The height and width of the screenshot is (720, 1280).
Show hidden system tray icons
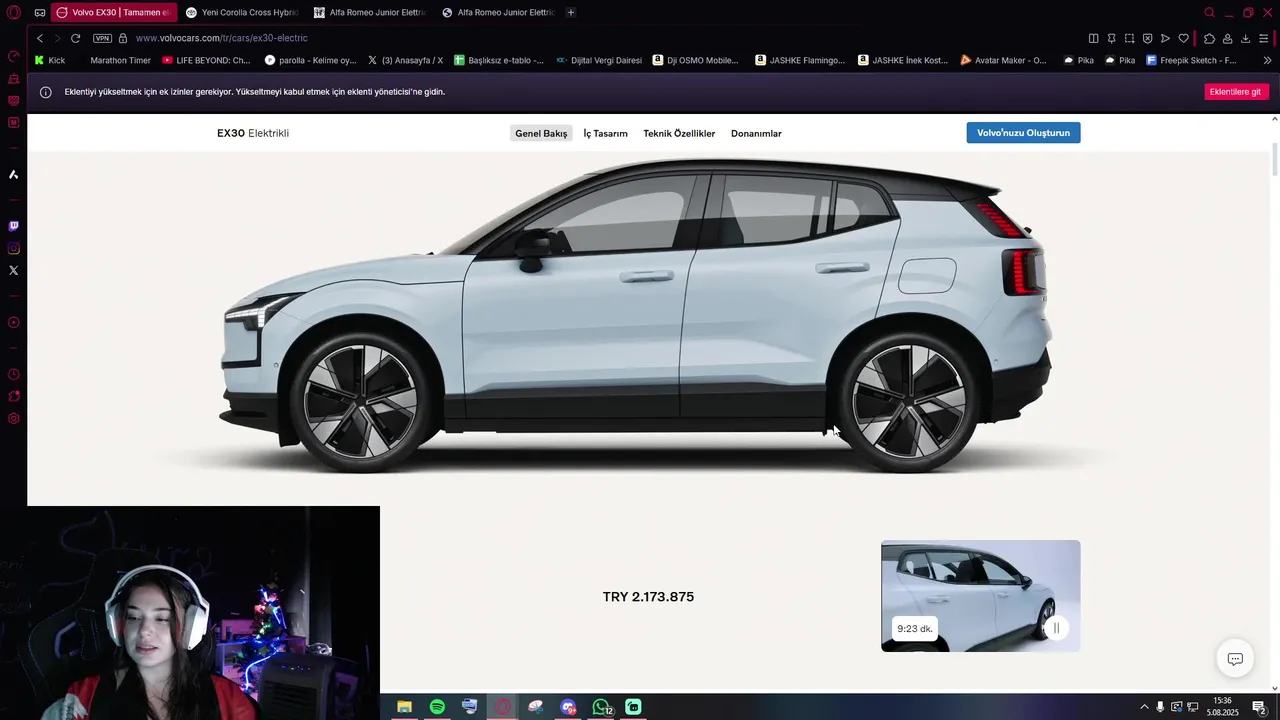click(1143, 707)
